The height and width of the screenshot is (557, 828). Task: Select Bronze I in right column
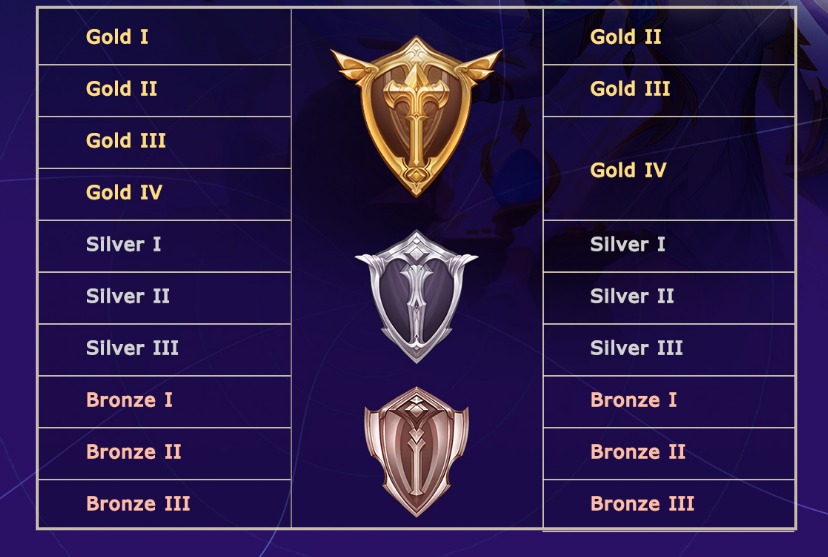(x=633, y=401)
